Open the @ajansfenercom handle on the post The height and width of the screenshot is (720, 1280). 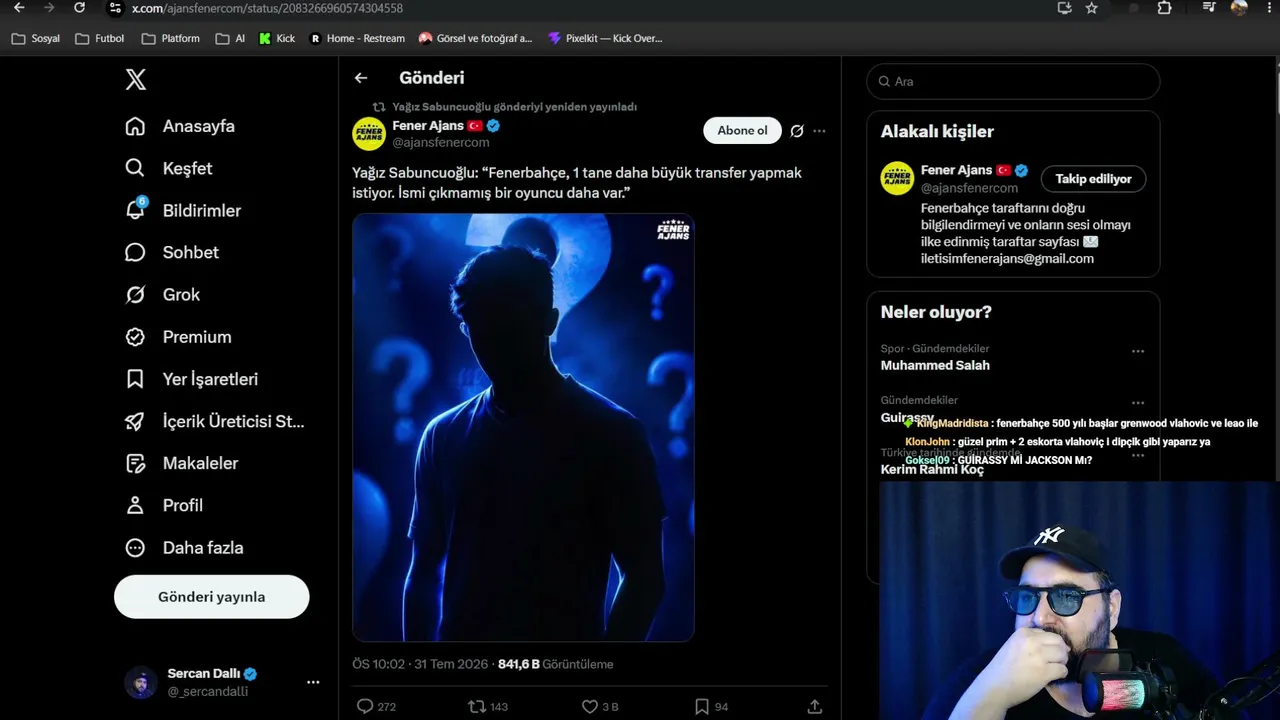441,142
